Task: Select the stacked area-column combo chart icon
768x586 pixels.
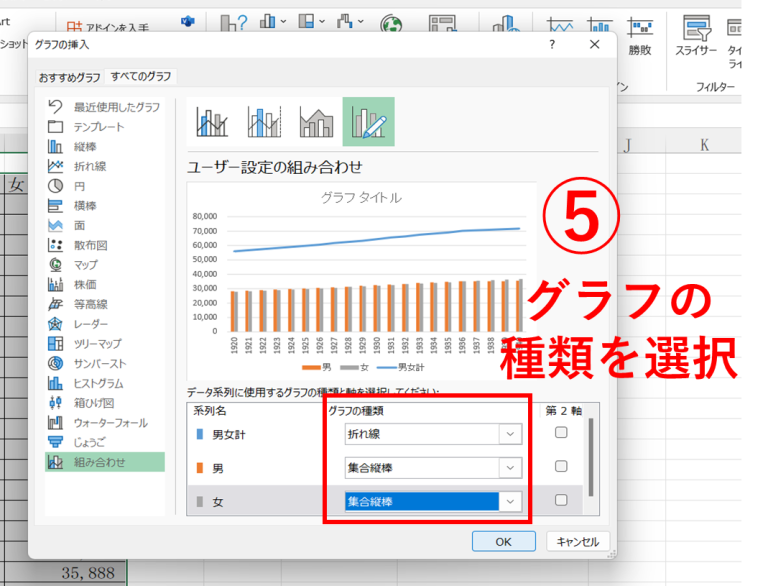Action: tap(317, 122)
